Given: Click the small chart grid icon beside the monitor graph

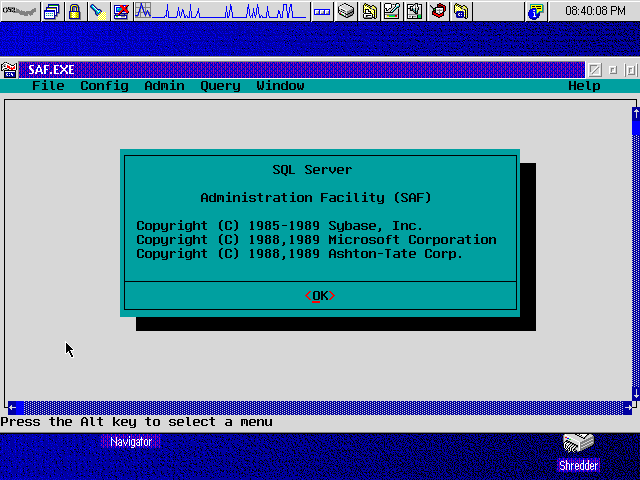Looking at the screenshot, I should [x=143, y=11].
